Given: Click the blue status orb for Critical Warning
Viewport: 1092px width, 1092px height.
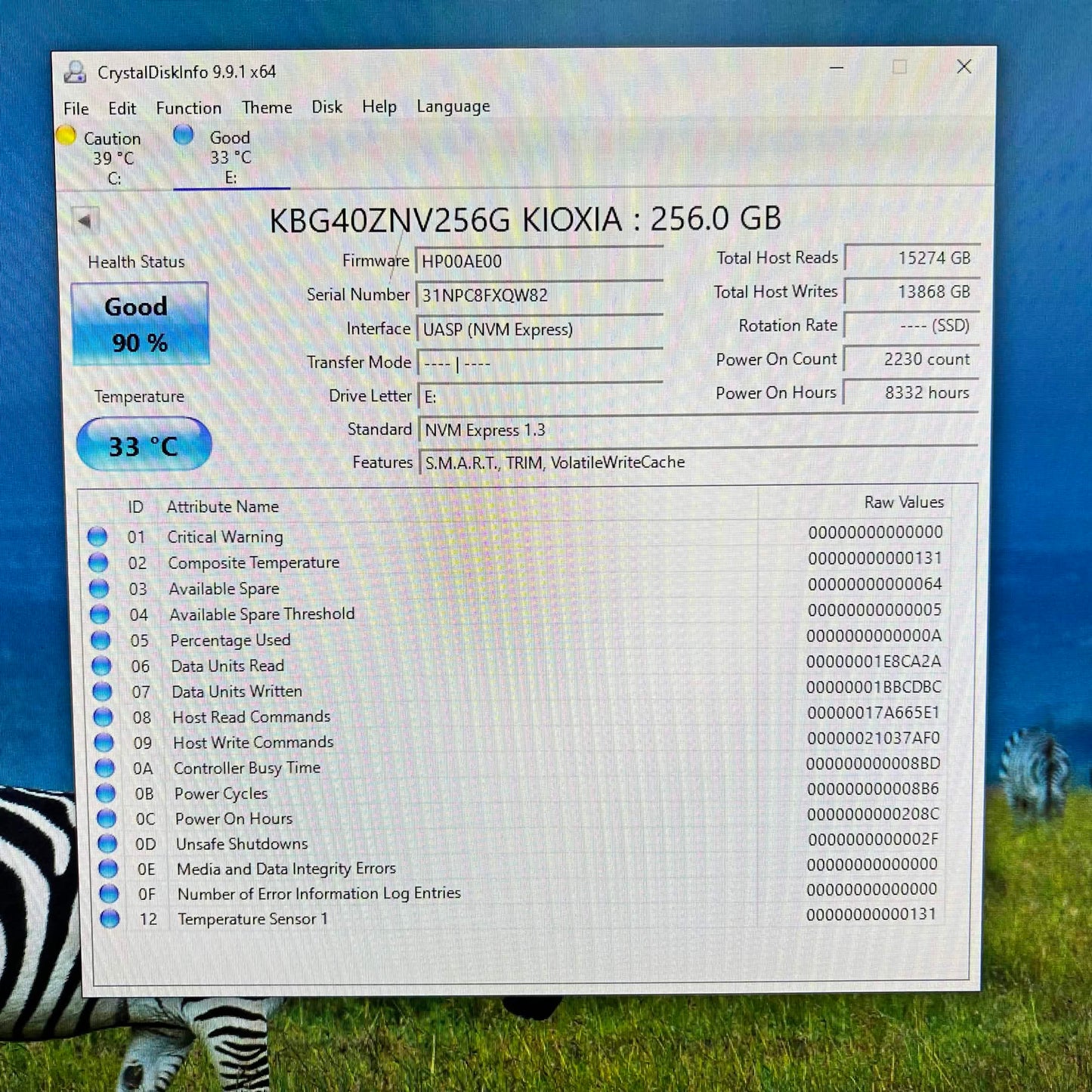Looking at the screenshot, I should 97,537.
